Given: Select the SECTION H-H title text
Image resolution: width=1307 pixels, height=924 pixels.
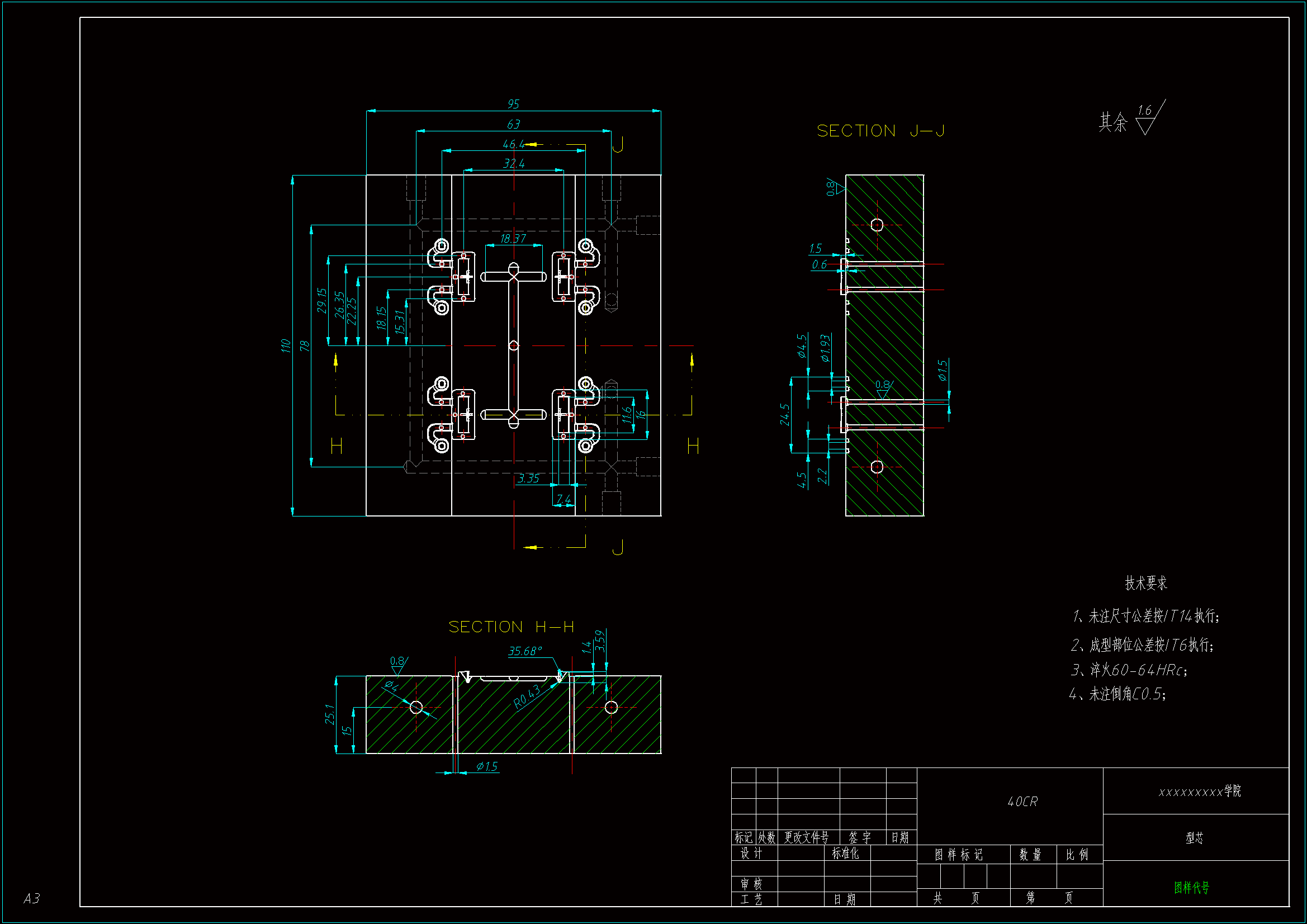Looking at the screenshot, I should point(511,627).
